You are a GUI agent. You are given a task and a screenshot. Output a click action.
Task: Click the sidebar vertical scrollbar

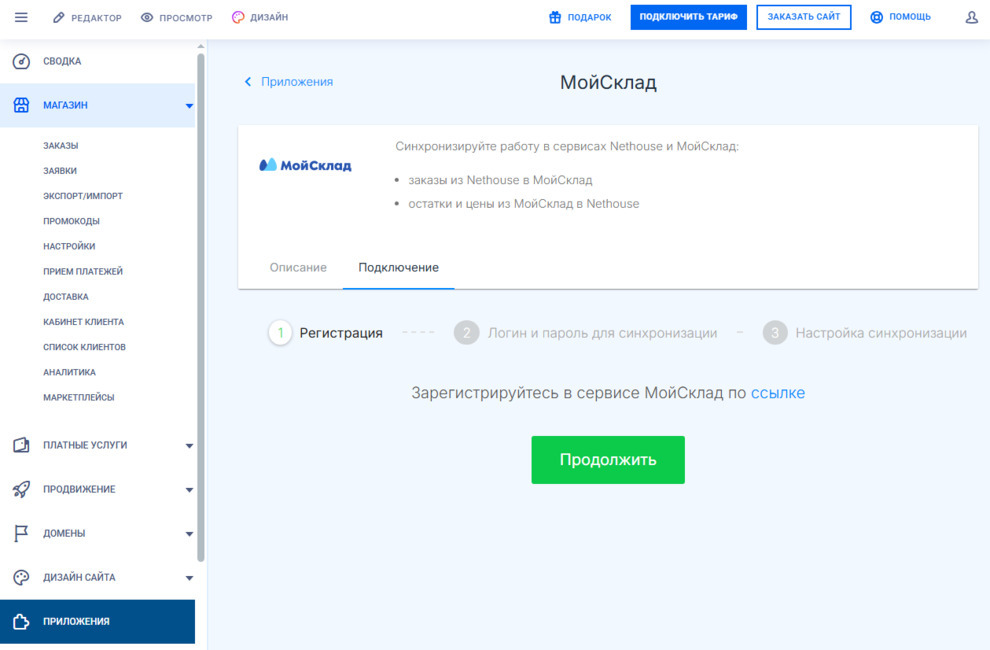[201, 307]
